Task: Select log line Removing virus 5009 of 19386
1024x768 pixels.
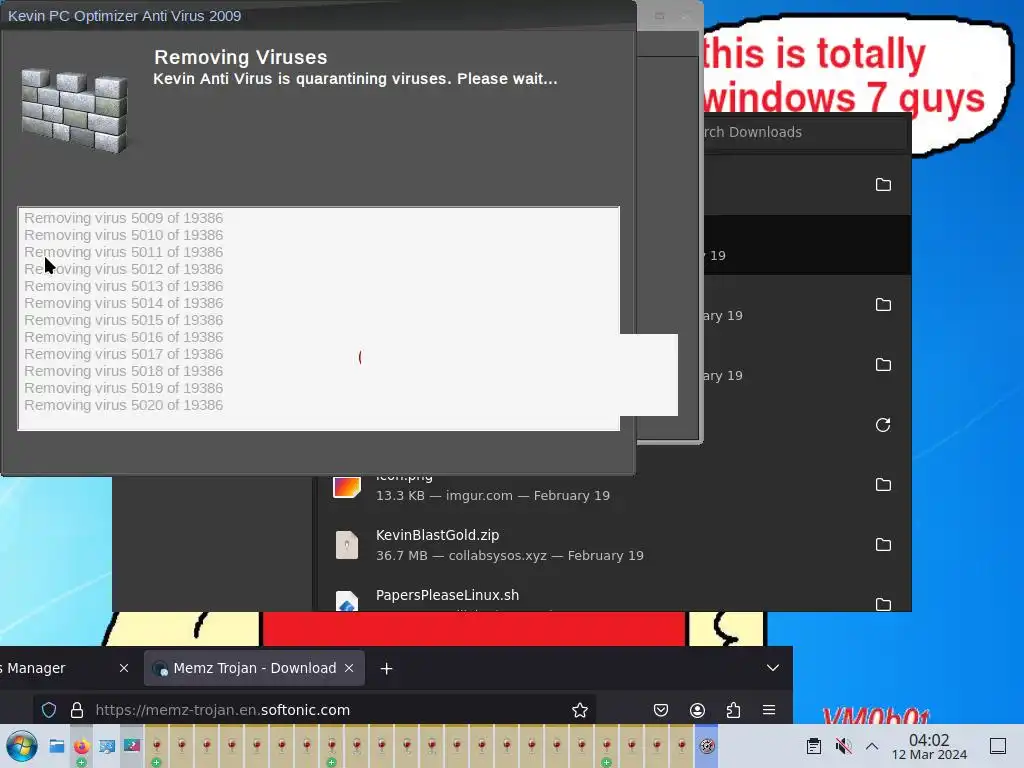Action: (124, 218)
